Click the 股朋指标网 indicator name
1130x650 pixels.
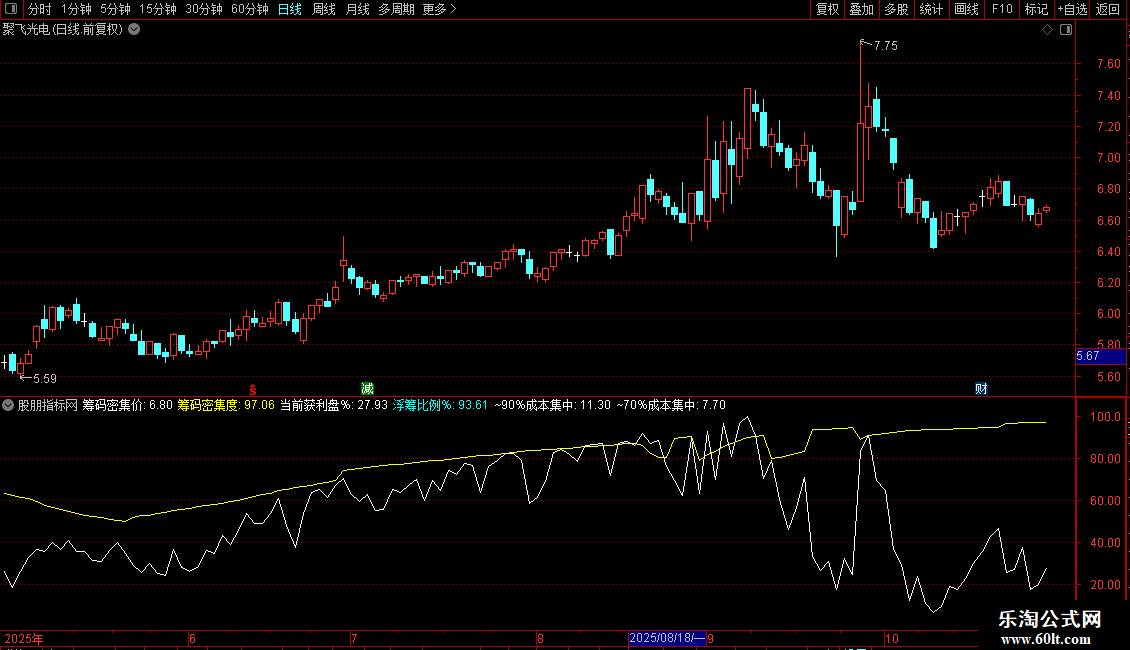[48, 405]
